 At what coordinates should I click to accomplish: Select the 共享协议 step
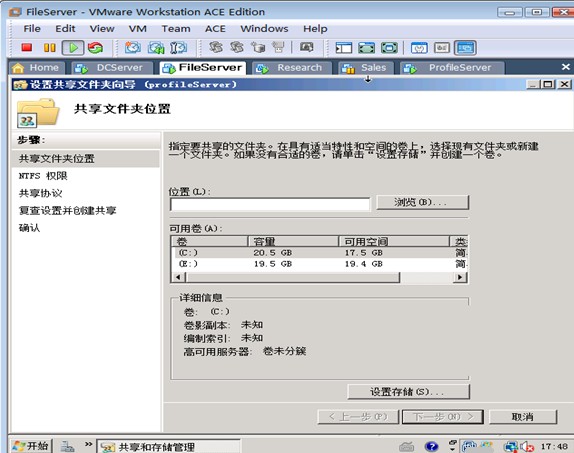pos(41,193)
